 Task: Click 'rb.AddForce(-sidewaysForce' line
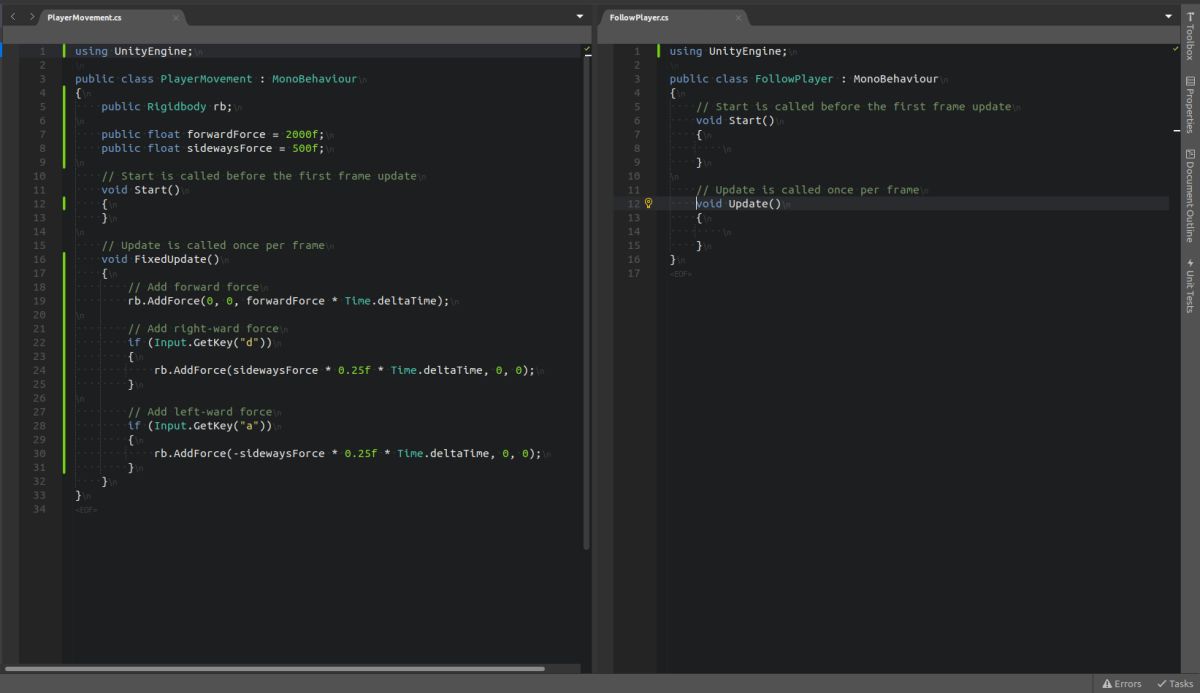(347, 453)
